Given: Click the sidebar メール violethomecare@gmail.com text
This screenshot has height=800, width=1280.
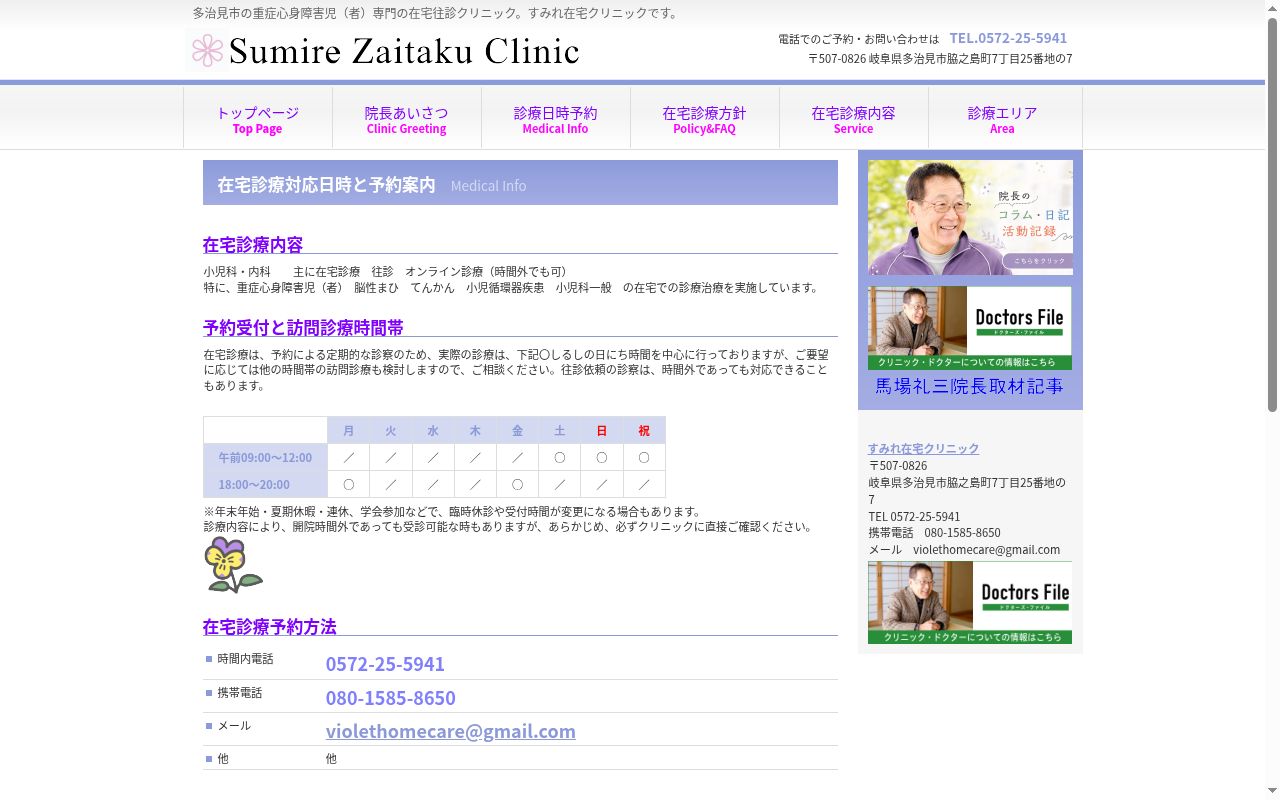Looking at the screenshot, I should tap(964, 550).
